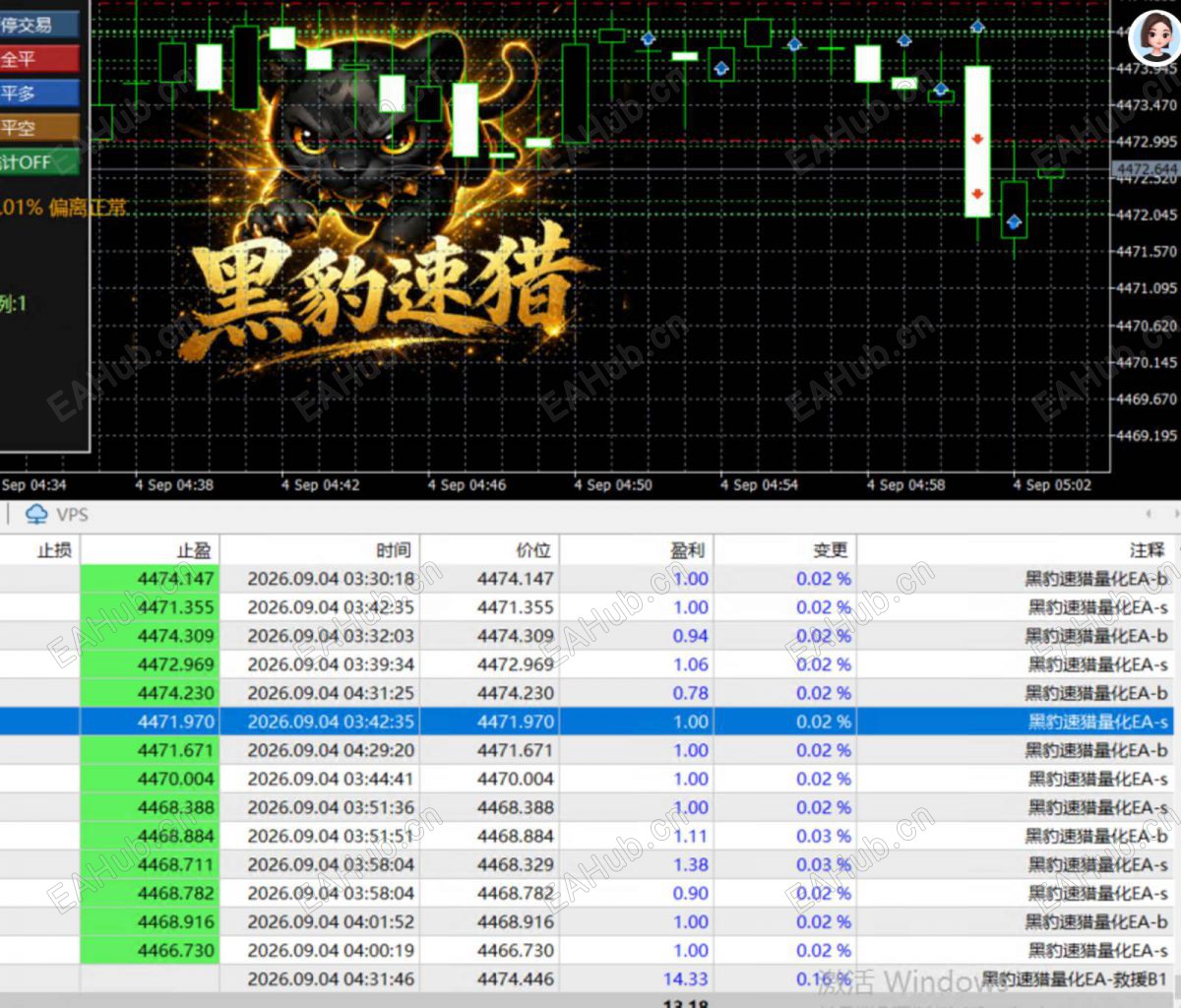The width and height of the screenshot is (1181, 1008).
Task: Click the 4473.470 price-axis label
Action: point(1148,104)
